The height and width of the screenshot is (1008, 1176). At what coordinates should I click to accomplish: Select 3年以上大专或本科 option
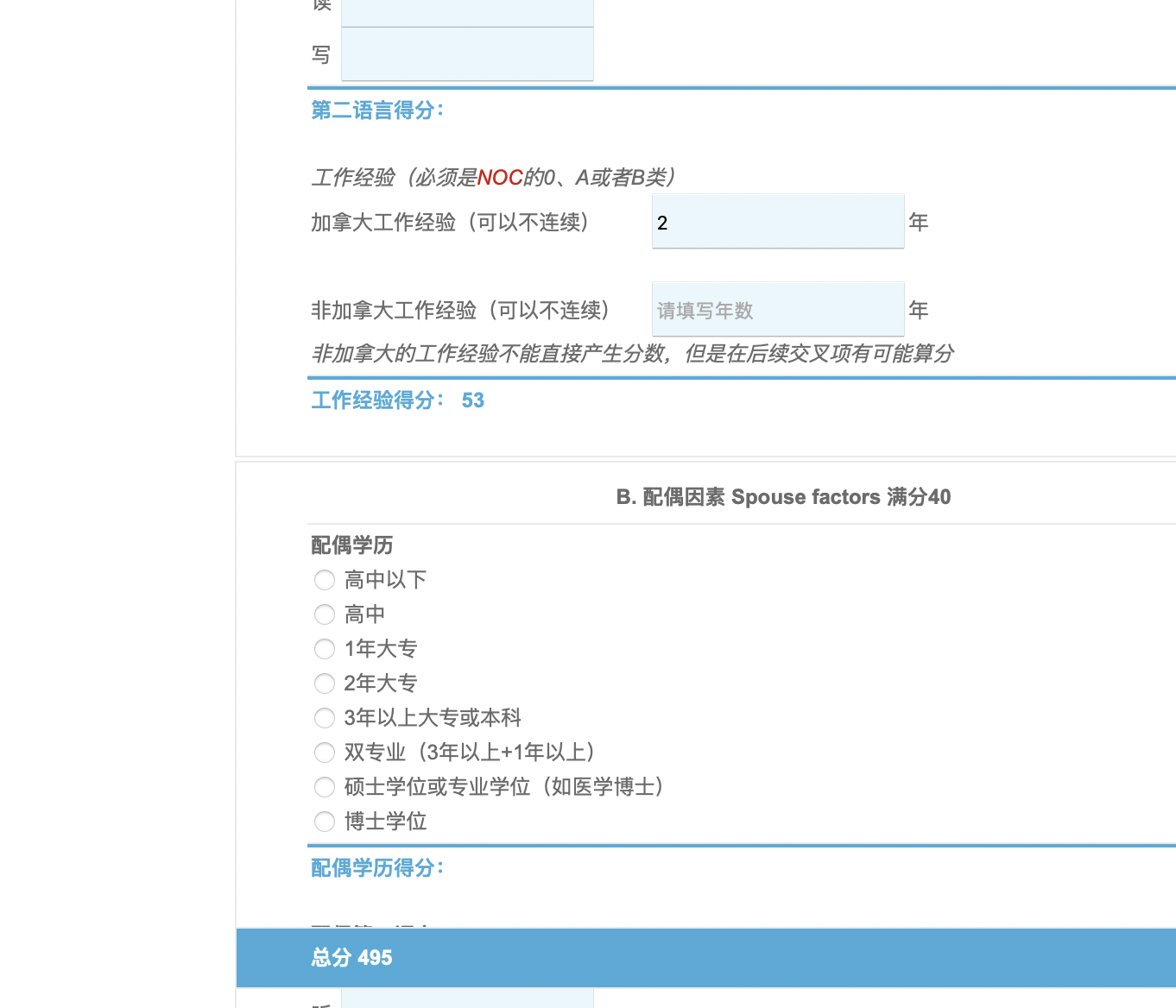(325, 718)
